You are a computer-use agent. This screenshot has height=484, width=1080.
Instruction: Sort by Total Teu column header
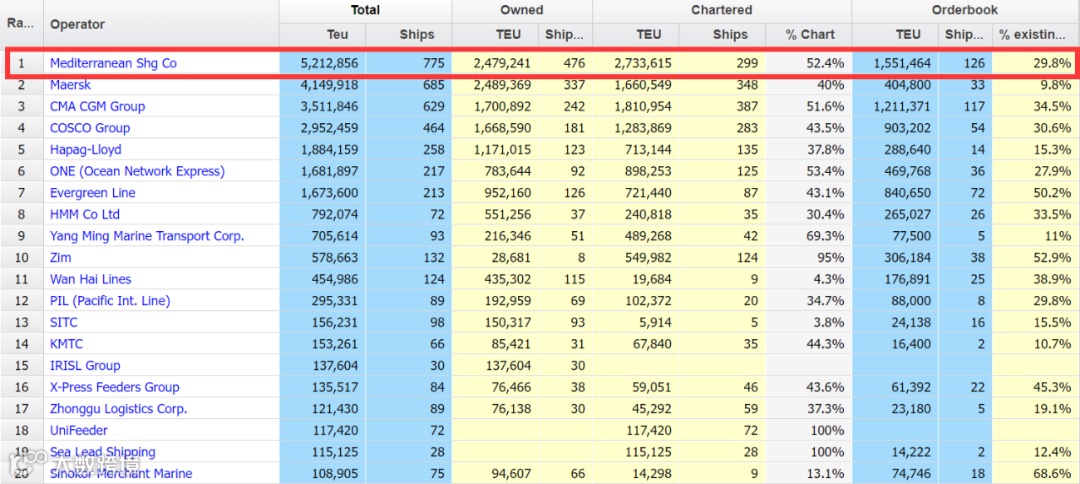(x=322, y=35)
